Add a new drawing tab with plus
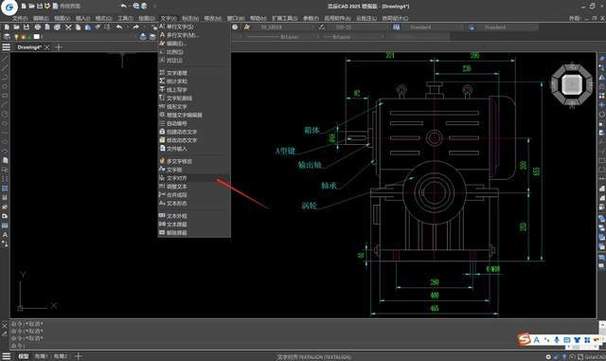606x361 pixels. [x=59, y=47]
